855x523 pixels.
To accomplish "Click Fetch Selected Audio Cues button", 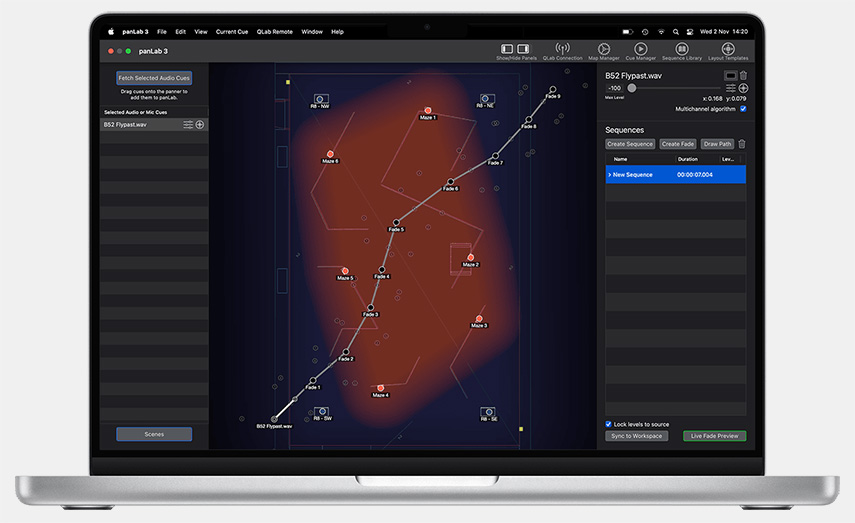I will click(154, 78).
